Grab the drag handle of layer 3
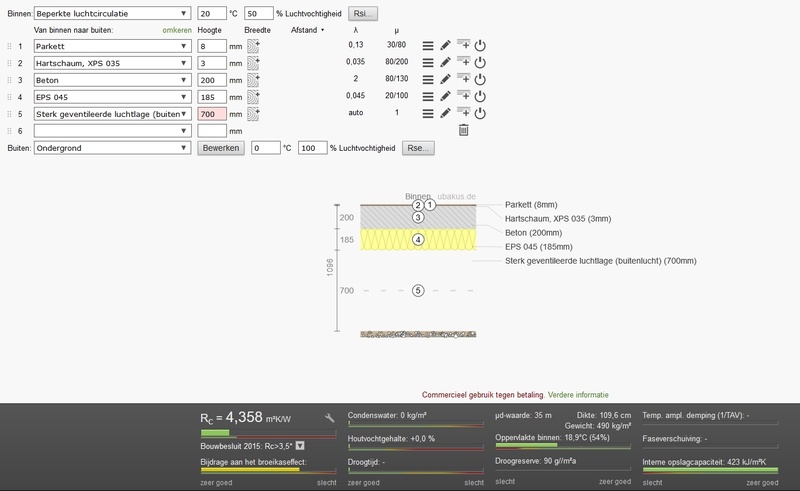The height and width of the screenshot is (491, 800). (9, 80)
